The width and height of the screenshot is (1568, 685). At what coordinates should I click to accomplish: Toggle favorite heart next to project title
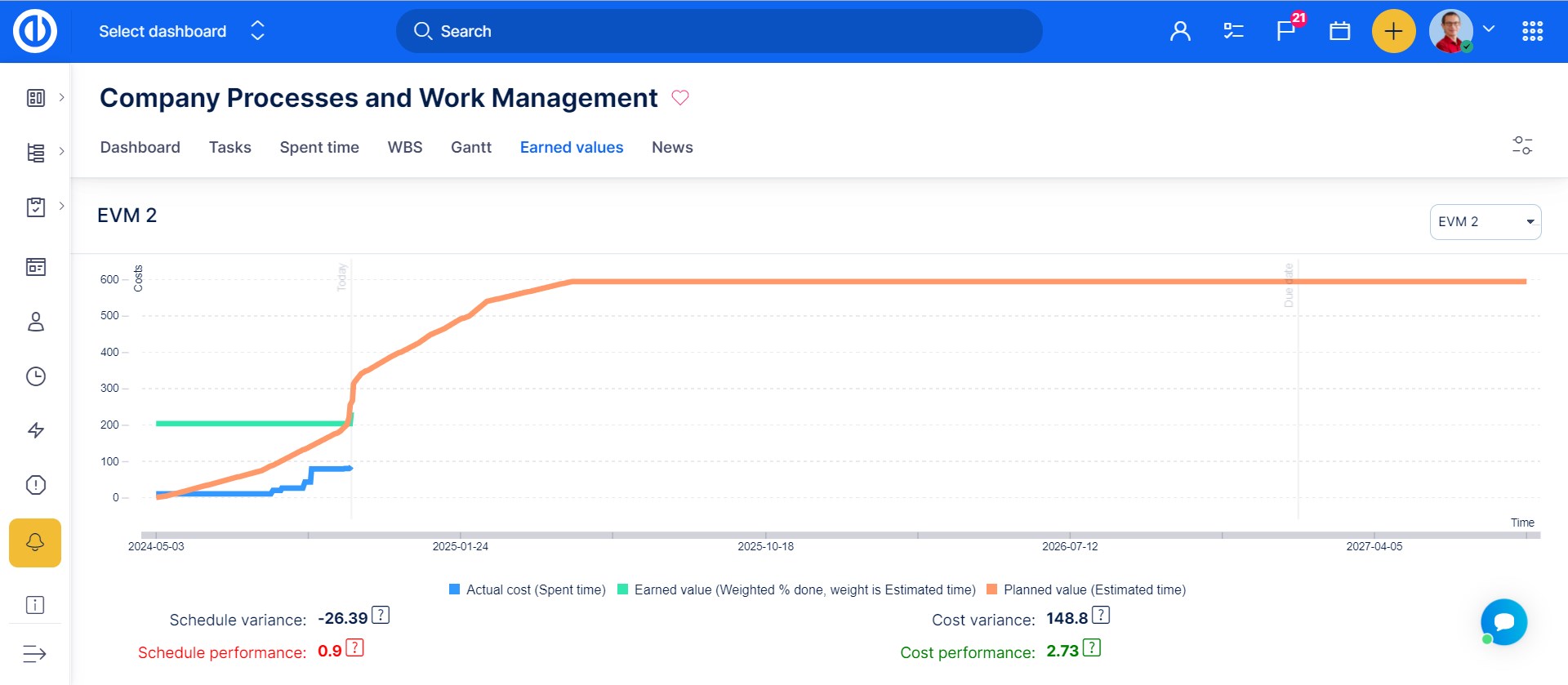[680, 98]
